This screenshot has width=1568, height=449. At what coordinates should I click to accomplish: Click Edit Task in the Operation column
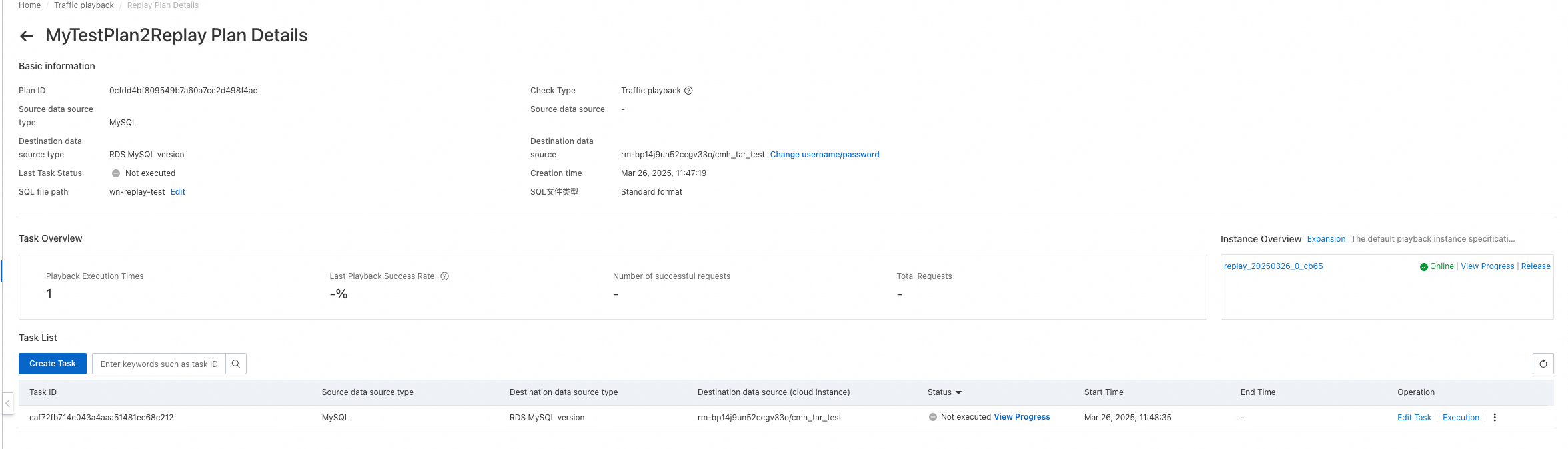click(1414, 418)
